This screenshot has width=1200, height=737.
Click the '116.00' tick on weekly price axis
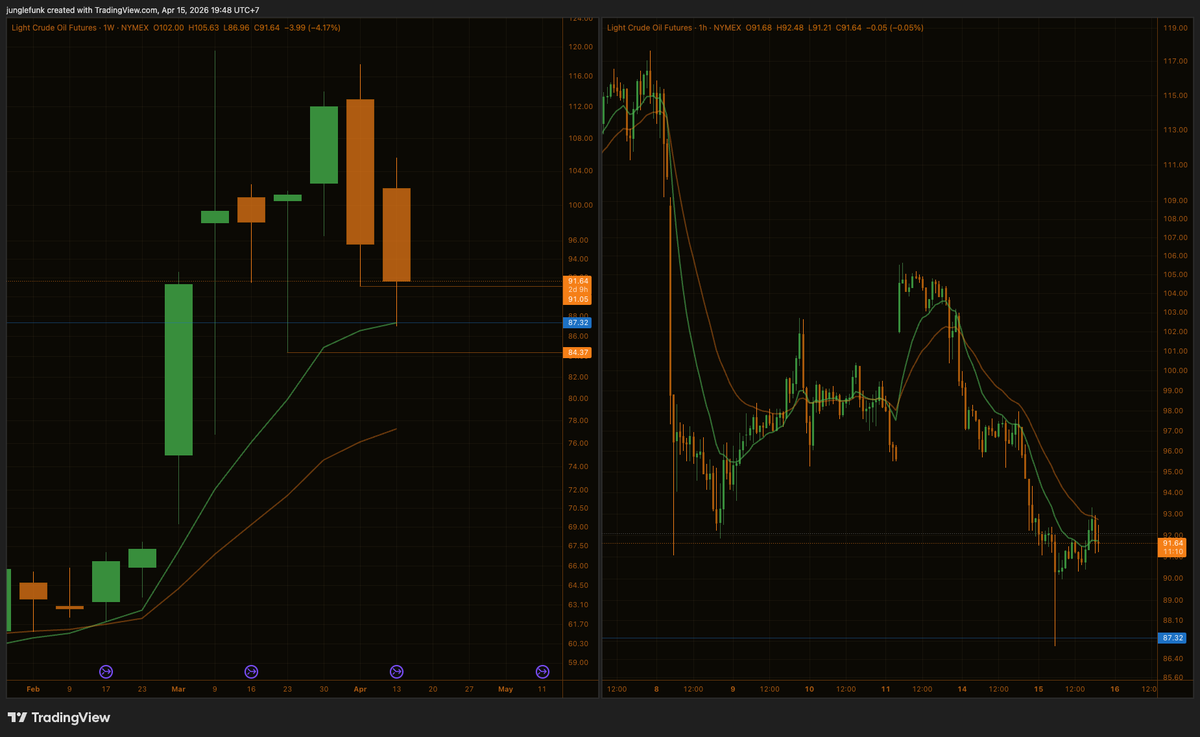[x=579, y=76]
